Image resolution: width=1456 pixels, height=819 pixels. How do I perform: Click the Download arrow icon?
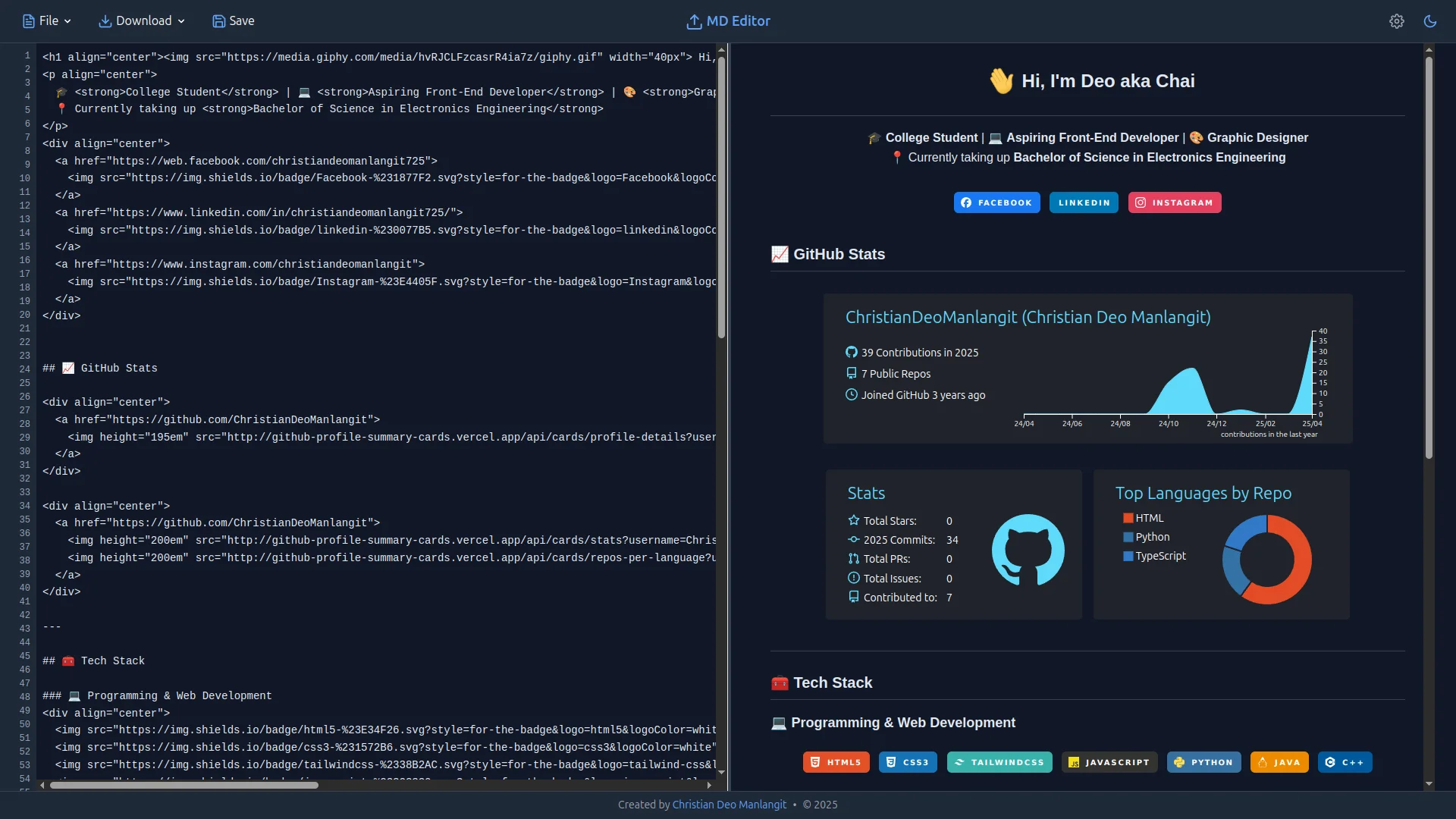[x=105, y=21]
